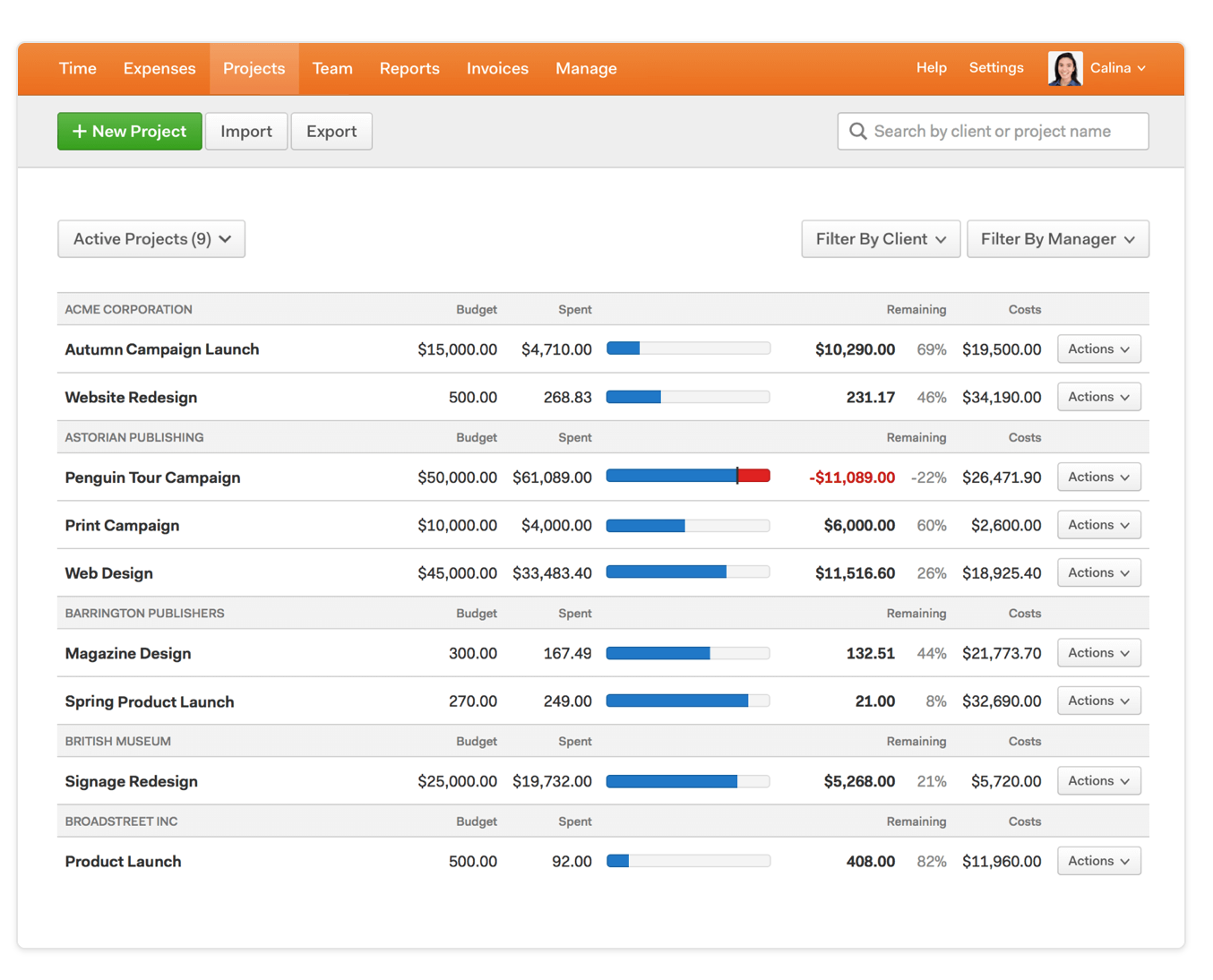Open the Settings link in header
The width and height of the screenshot is (1213, 980).
(995, 68)
